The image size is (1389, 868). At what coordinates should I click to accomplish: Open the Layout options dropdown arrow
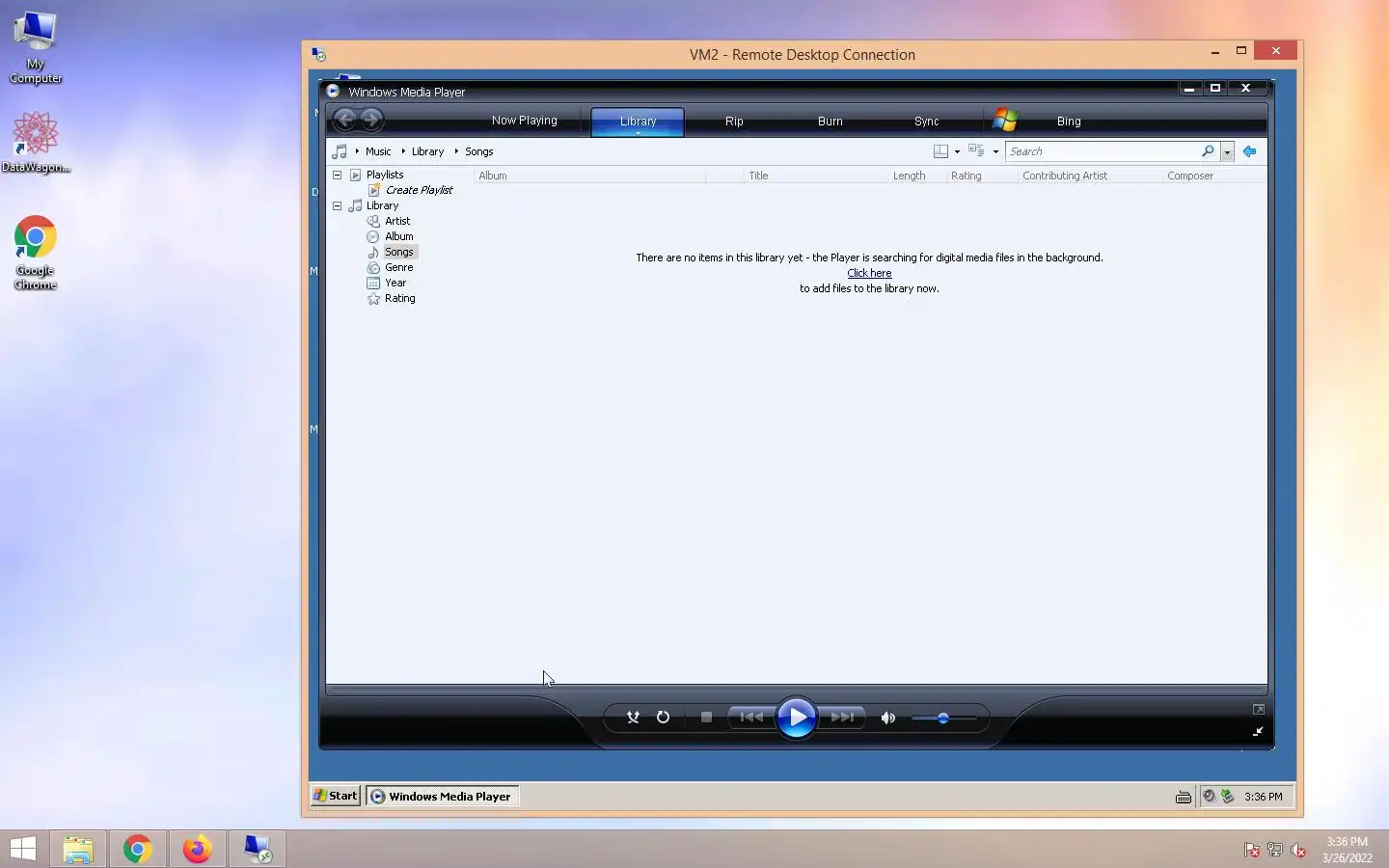tap(957, 151)
